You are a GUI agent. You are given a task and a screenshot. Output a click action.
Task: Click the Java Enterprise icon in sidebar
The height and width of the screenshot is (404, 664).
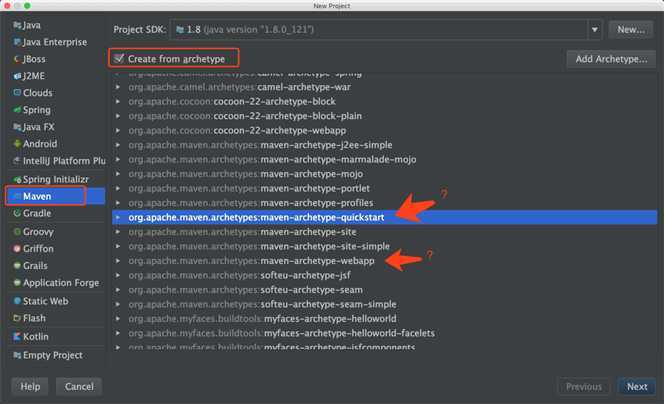click(x=17, y=42)
